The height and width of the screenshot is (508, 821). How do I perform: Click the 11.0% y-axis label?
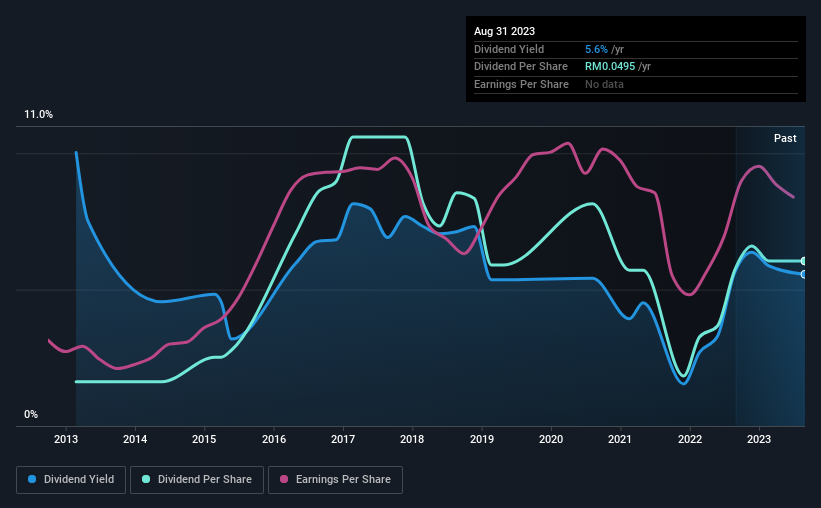[38, 115]
